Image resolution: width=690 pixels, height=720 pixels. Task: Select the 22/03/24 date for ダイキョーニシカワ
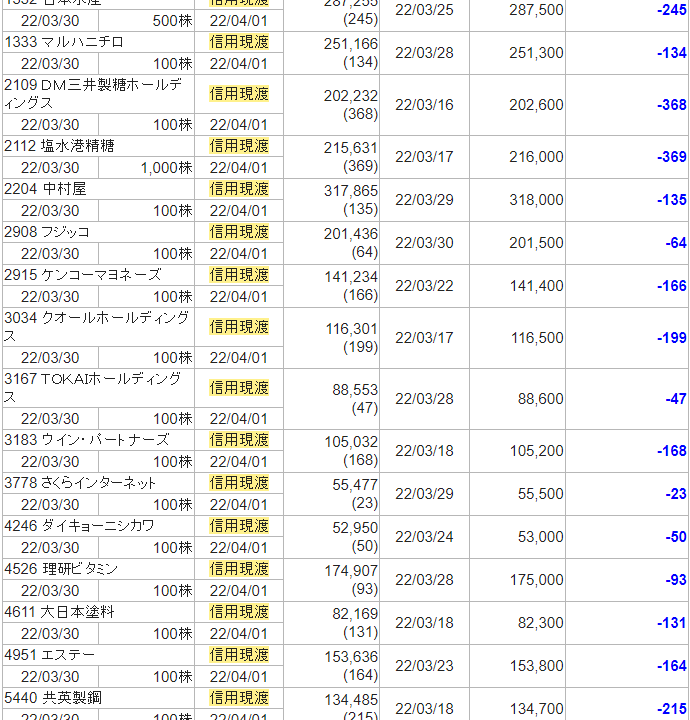coord(424,537)
